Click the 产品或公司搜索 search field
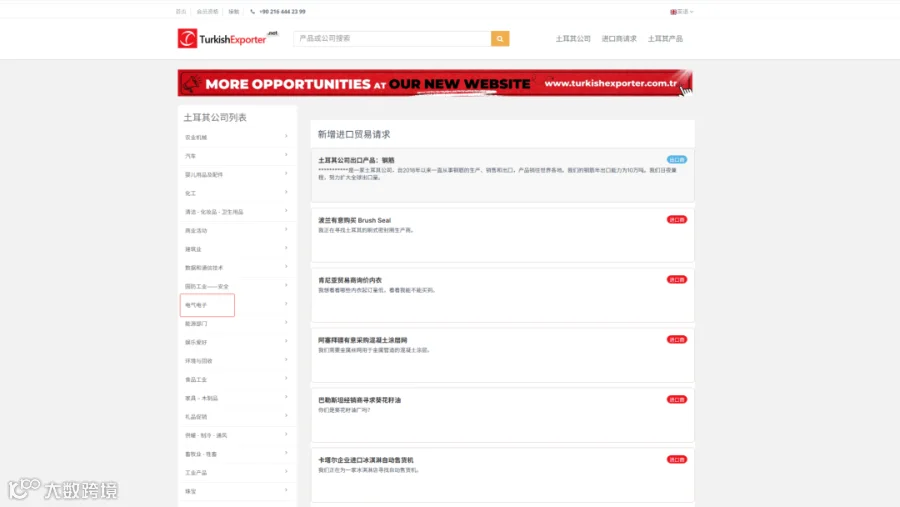Screen dimensions: 900x507 [x=392, y=38]
